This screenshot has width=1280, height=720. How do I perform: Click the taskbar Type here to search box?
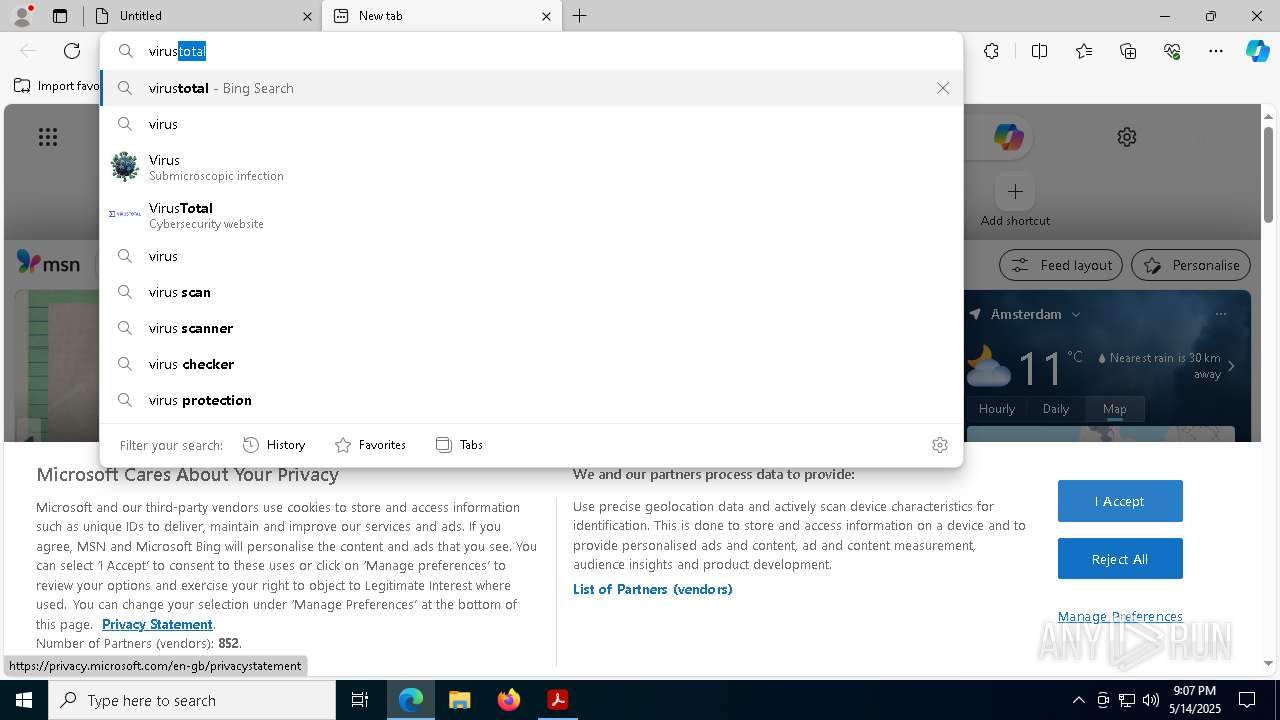(x=192, y=700)
